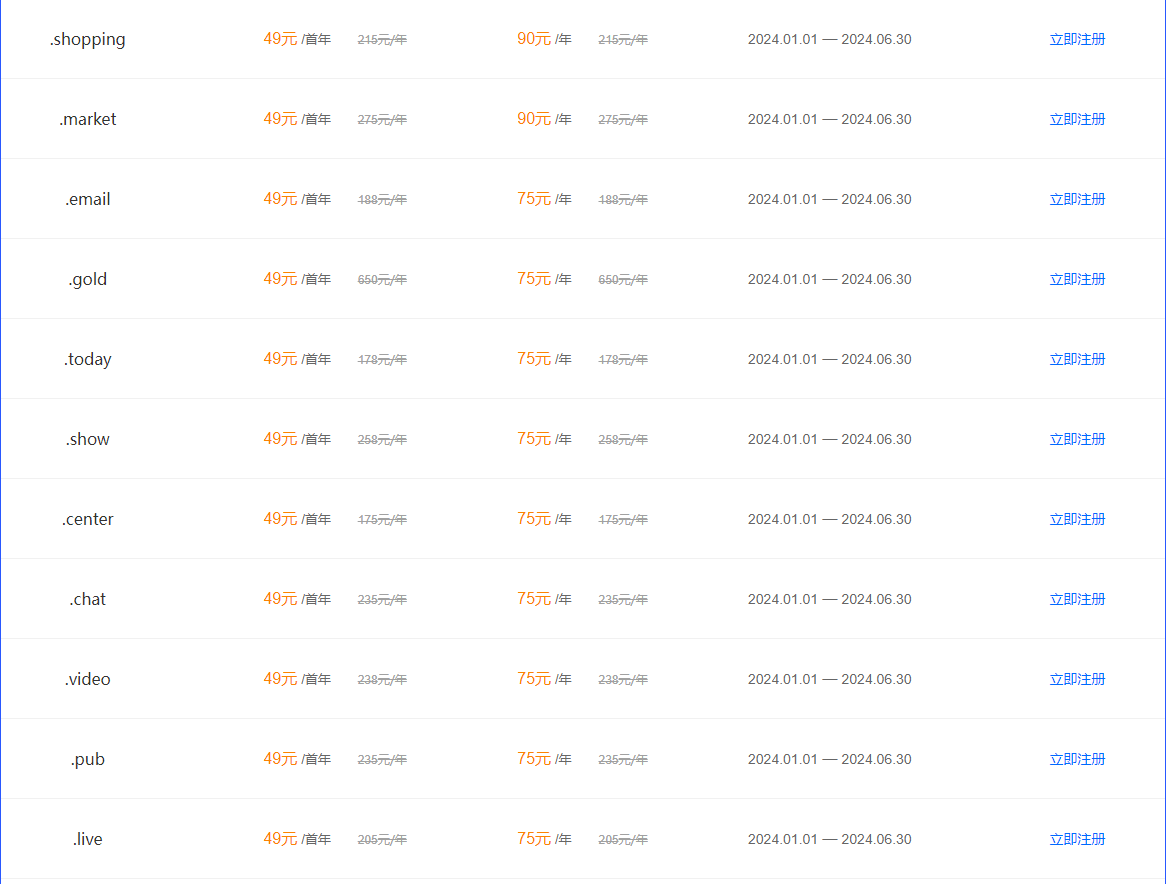Register .center domain with 立即注册 link
The height and width of the screenshot is (884, 1166).
pyautogui.click(x=1077, y=519)
